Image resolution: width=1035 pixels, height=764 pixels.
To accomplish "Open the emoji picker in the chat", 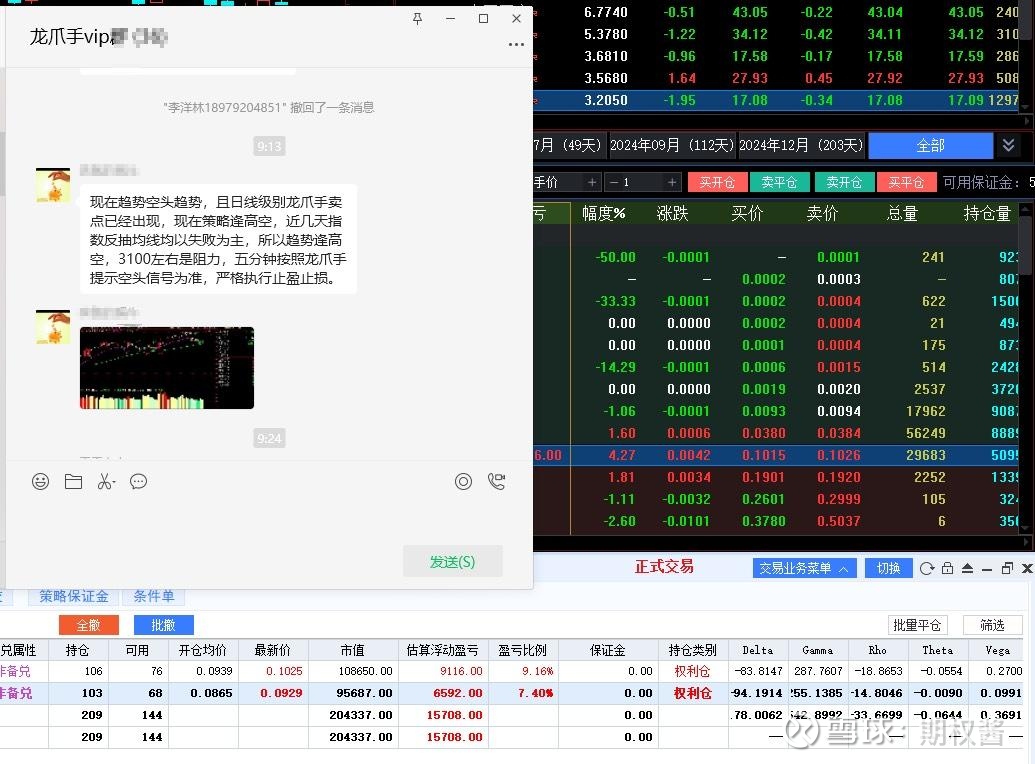I will [x=40, y=481].
